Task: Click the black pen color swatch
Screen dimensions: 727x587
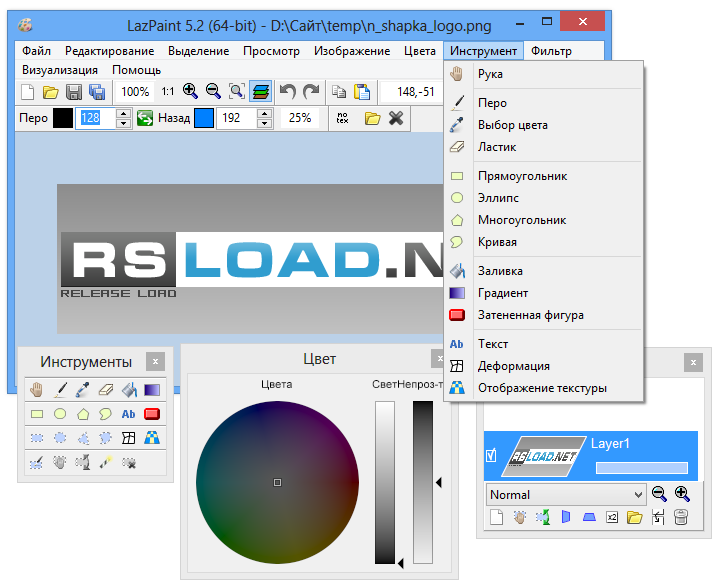Action: (x=63, y=118)
